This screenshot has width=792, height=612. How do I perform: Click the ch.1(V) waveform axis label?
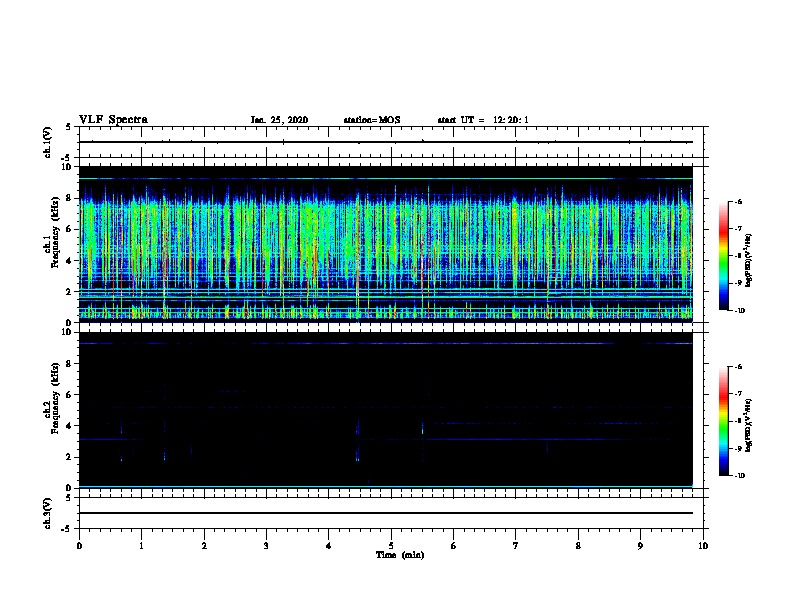(47, 142)
